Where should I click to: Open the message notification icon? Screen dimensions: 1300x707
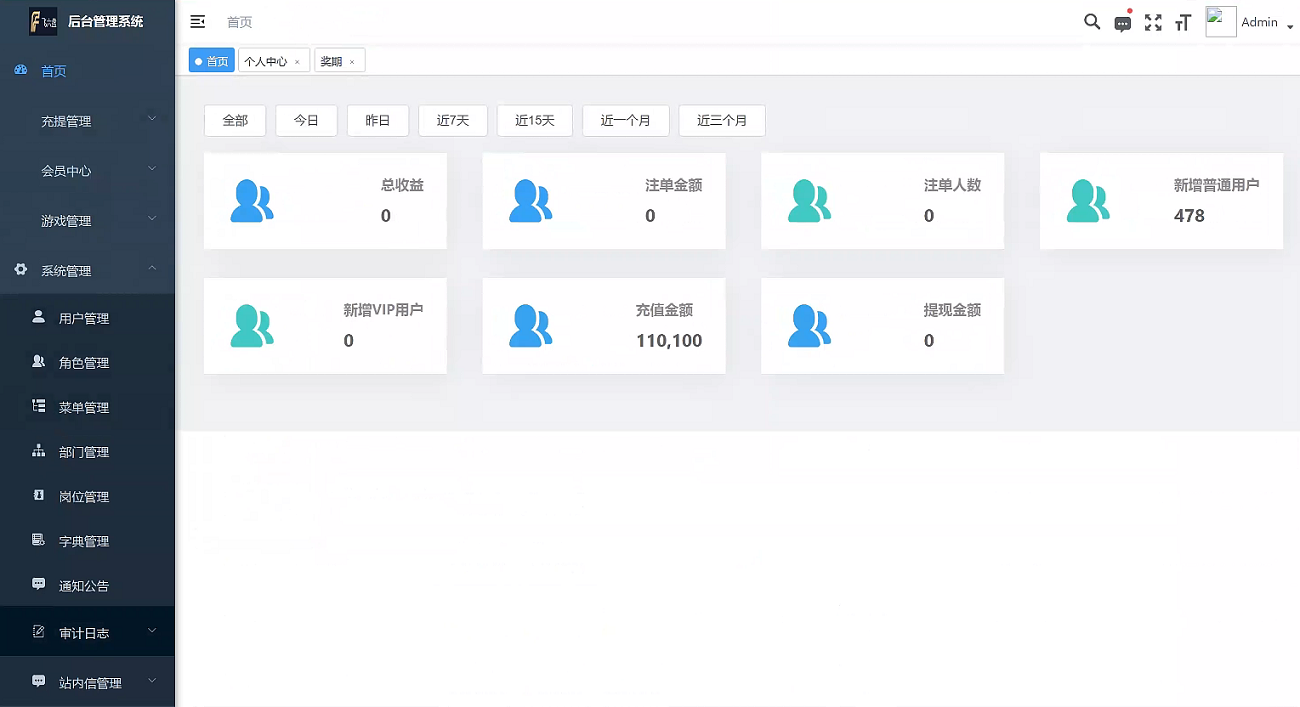tap(1123, 23)
